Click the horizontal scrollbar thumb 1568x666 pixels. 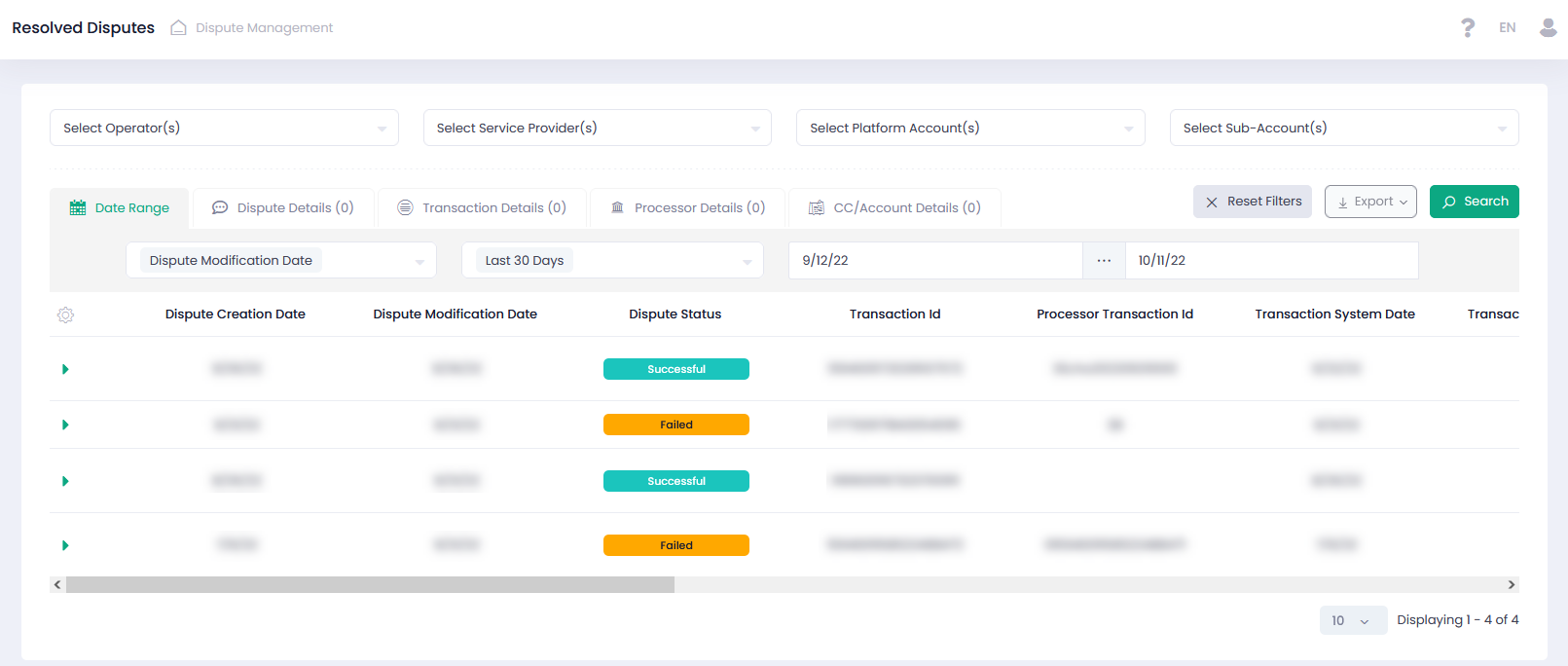click(370, 584)
